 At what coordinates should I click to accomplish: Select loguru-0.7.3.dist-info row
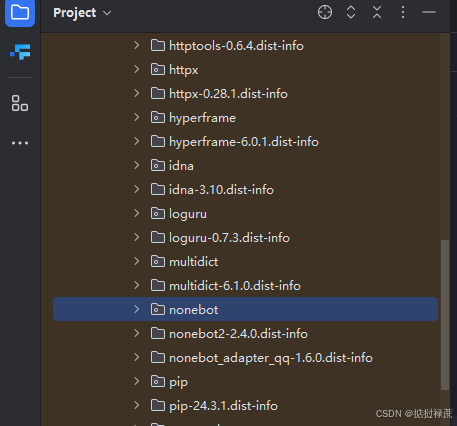click(245, 237)
